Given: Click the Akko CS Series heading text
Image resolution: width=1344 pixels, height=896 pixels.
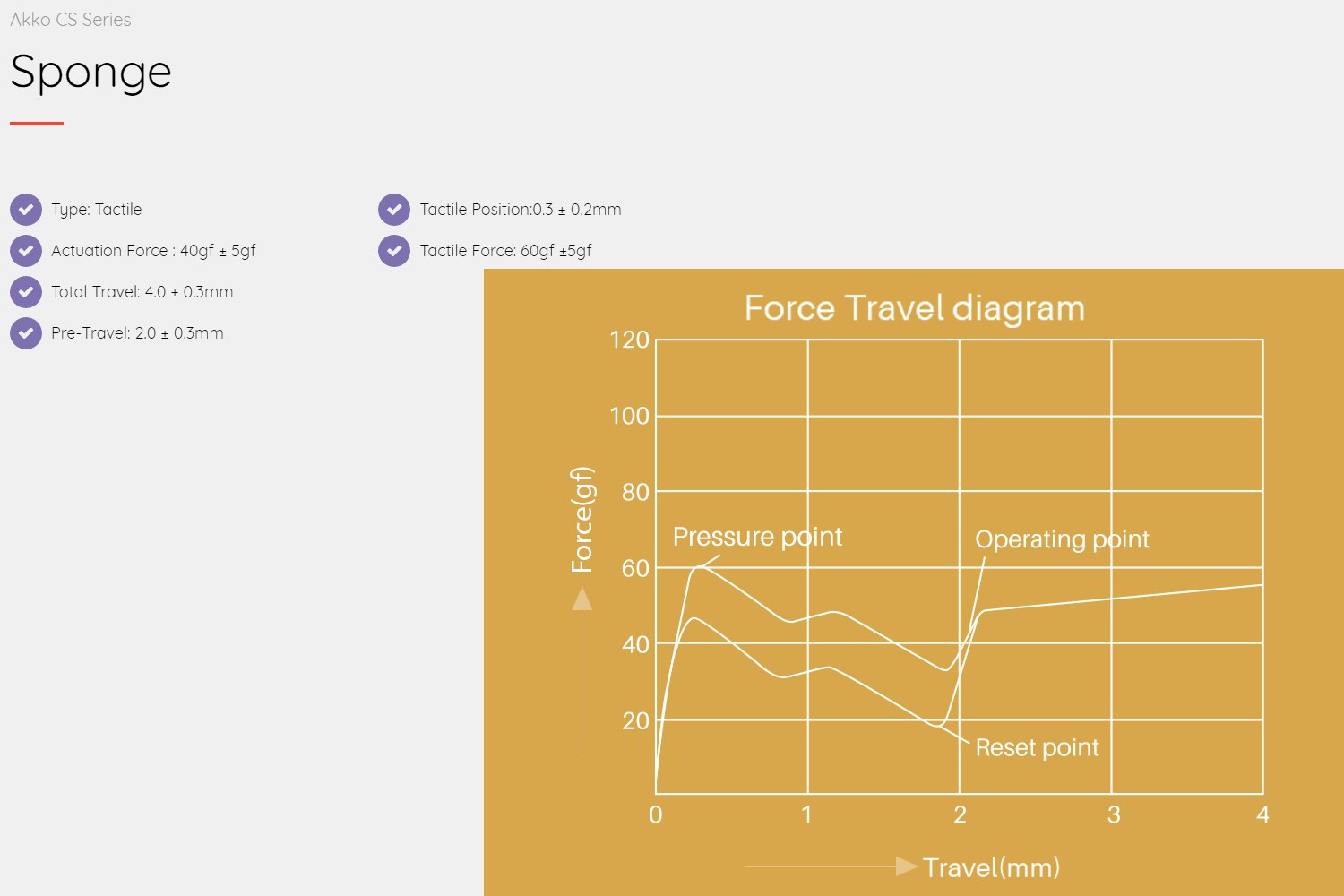Looking at the screenshot, I should click(x=71, y=20).
